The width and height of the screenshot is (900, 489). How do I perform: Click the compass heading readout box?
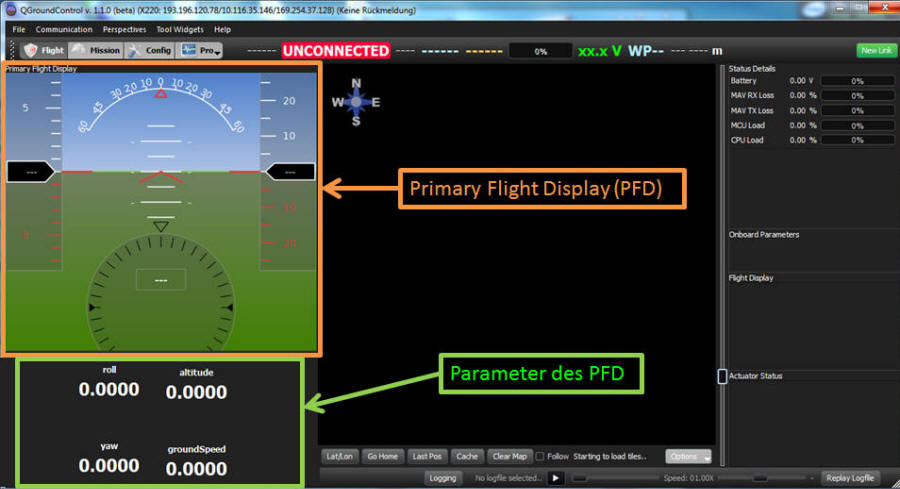click(x=161, y=280)
